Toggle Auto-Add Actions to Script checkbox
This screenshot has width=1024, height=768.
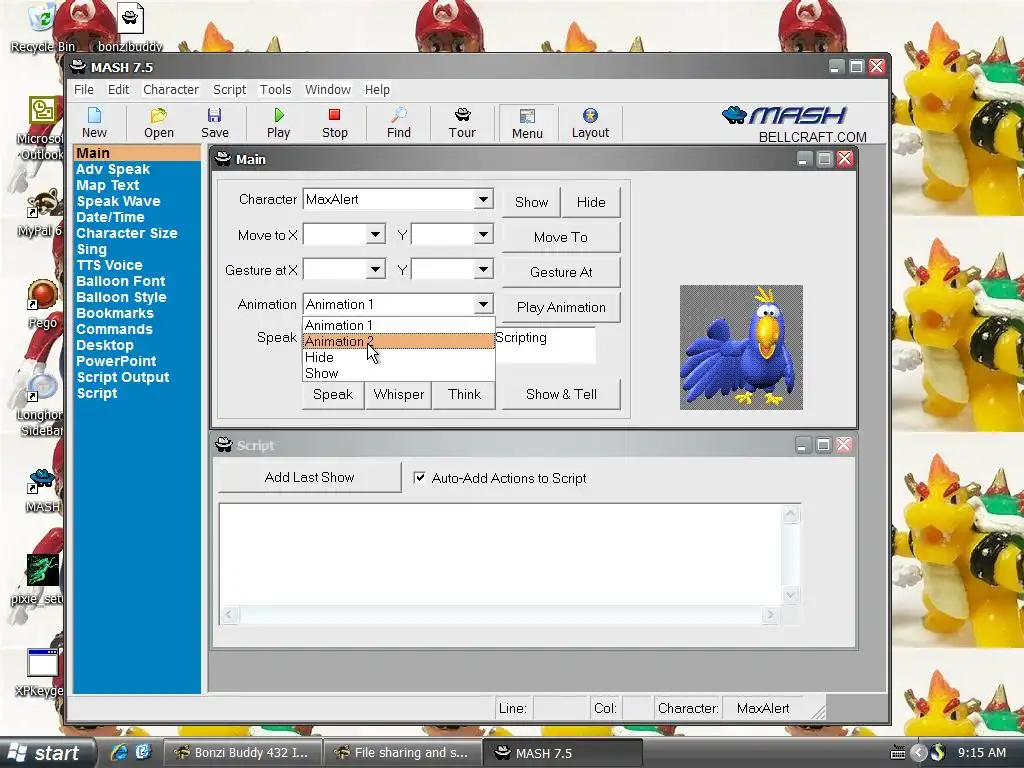419,478
